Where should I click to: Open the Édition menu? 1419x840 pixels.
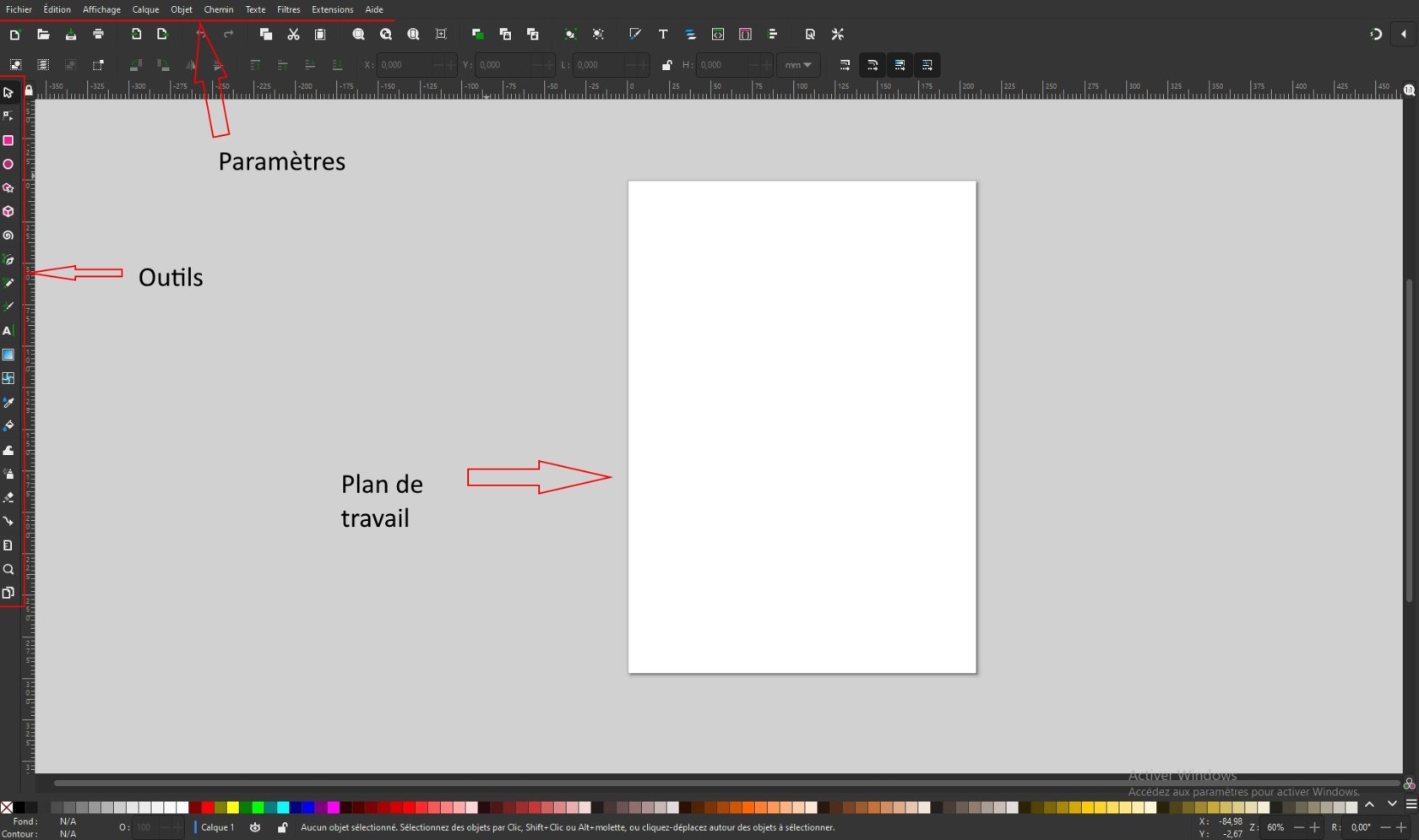click(x=57, y=9)
